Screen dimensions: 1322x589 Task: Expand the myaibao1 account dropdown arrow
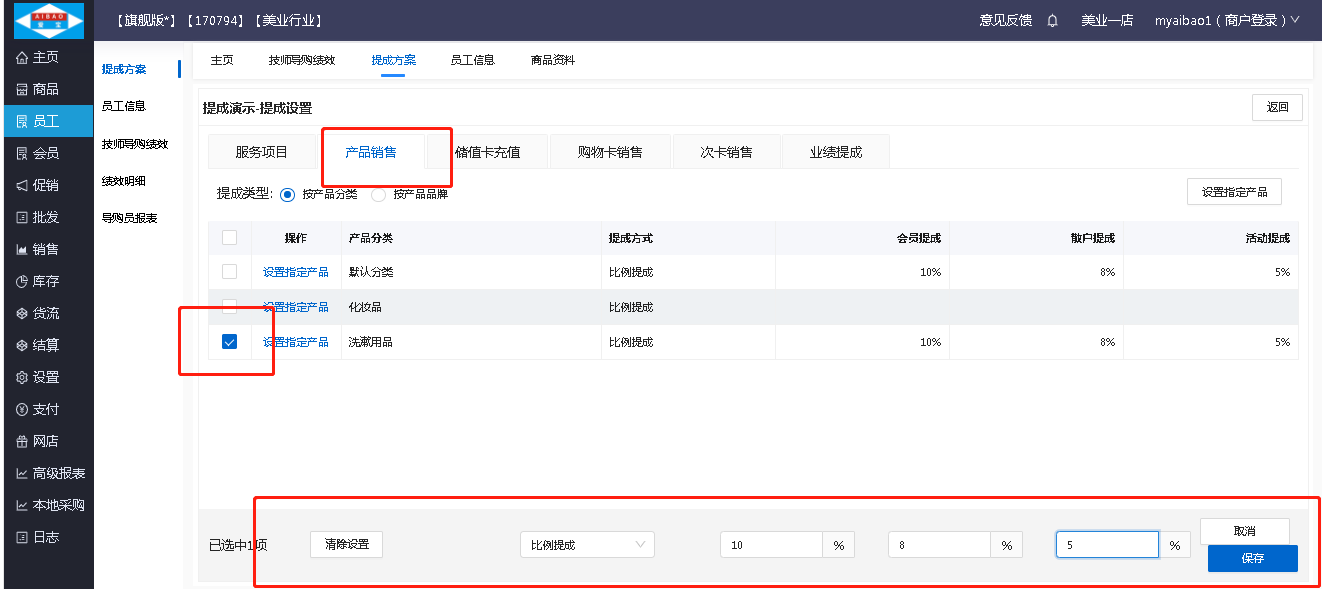point(1295,20)
